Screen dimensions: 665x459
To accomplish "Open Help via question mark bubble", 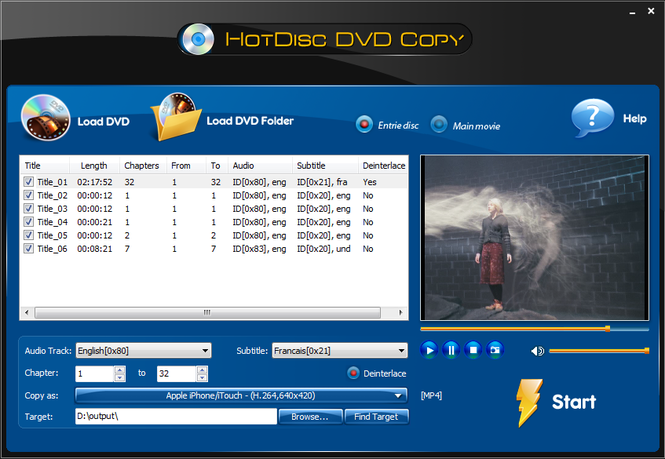I will coord(592,118).
